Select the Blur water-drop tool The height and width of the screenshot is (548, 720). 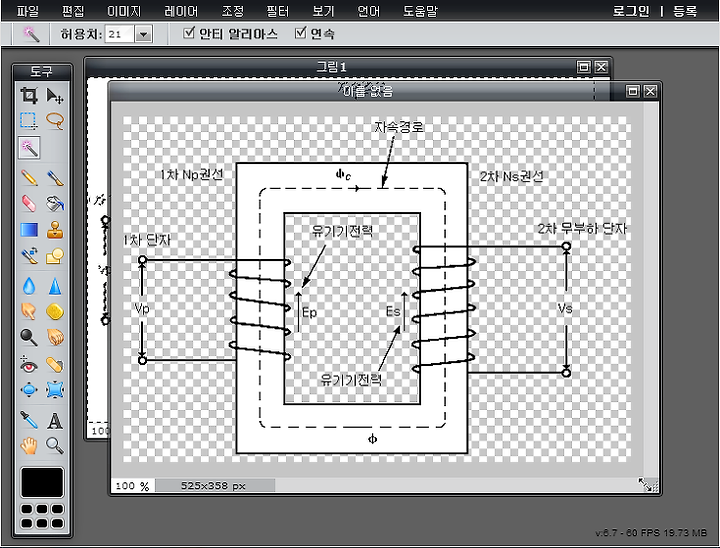[x=29, y=286]
